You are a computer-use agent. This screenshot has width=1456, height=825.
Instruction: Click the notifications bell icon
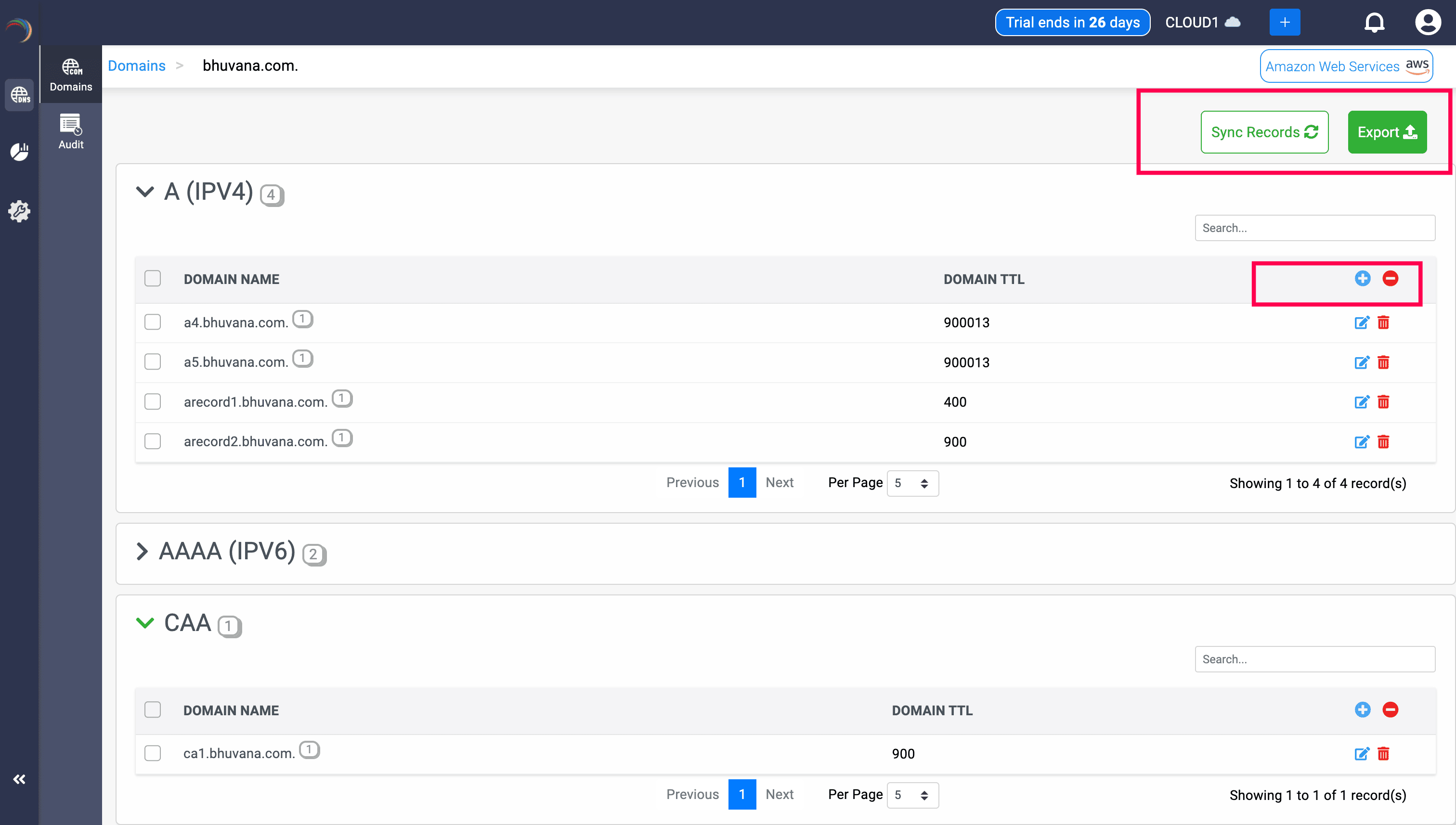[x=1374, y=22]
